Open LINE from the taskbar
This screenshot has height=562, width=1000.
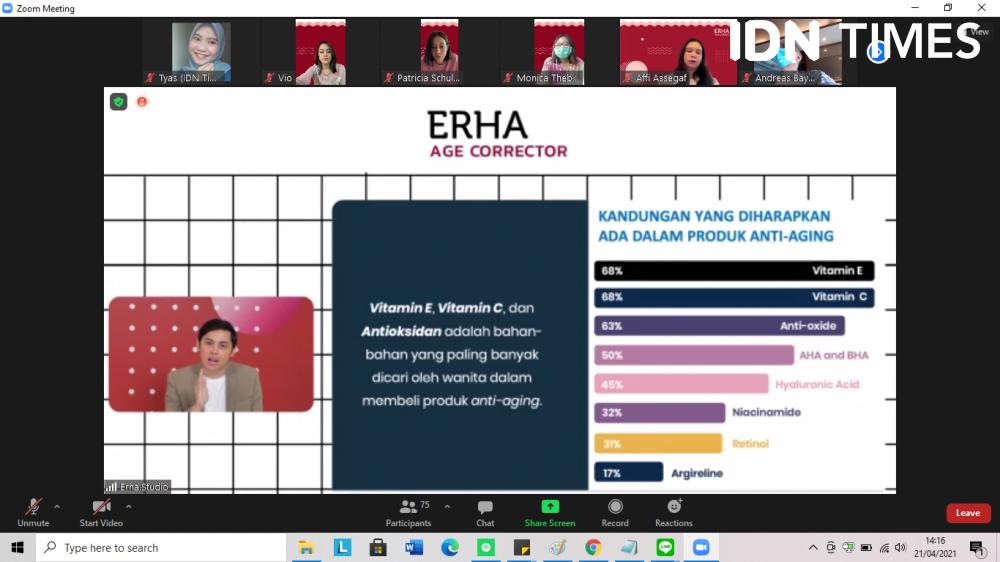click(665, 547)
